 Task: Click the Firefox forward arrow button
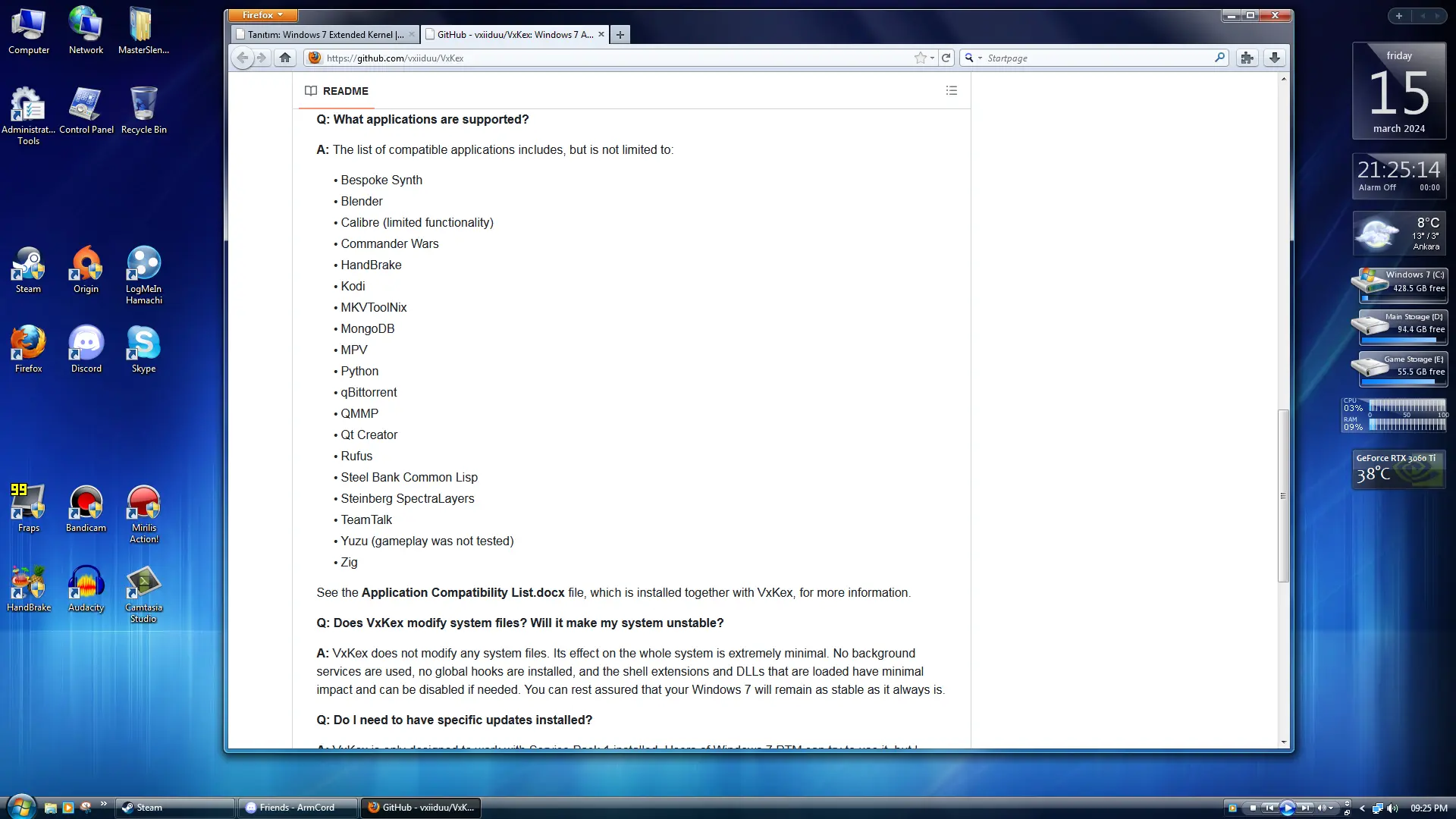click(x=262, y=58)
